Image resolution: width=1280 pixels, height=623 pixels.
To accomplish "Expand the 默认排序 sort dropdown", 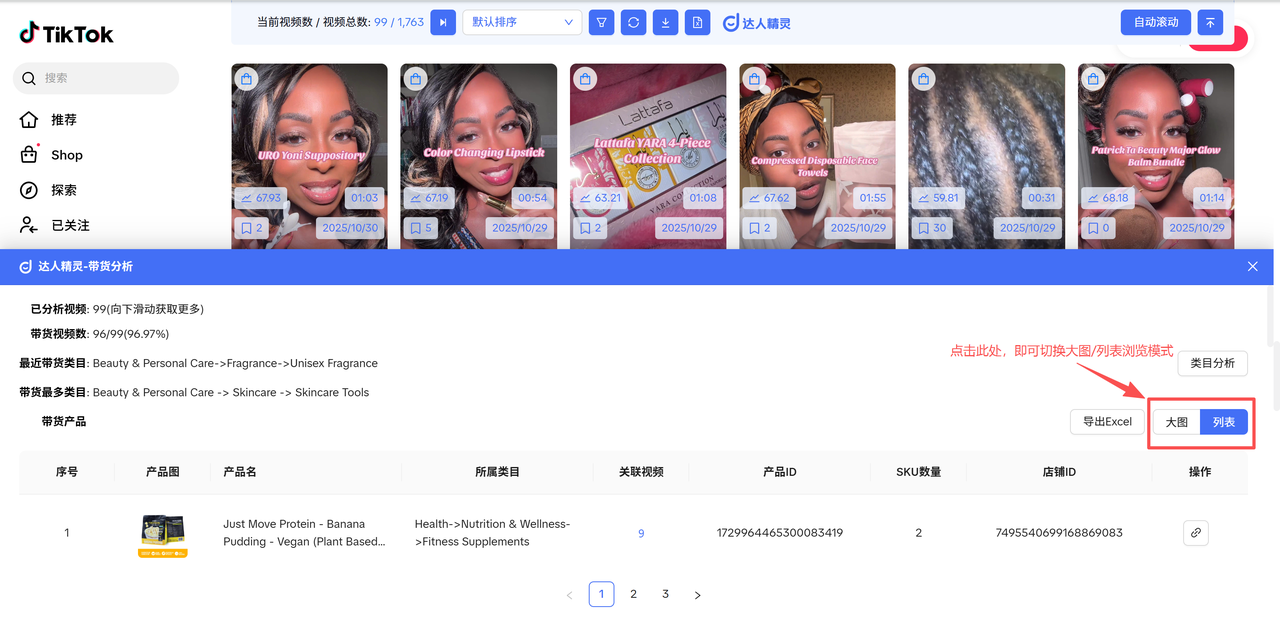I will [x=522, y=22].
